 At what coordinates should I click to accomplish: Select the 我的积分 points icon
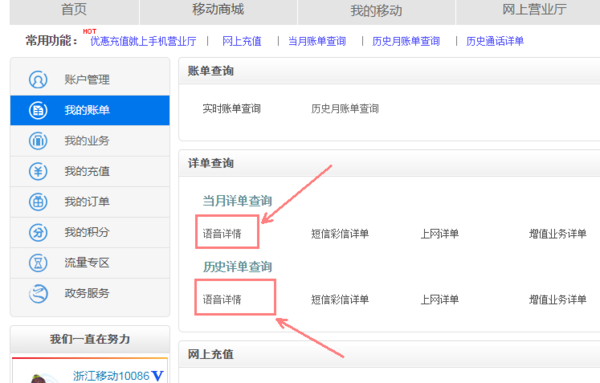pyautogui.click(x=38, y=232)
